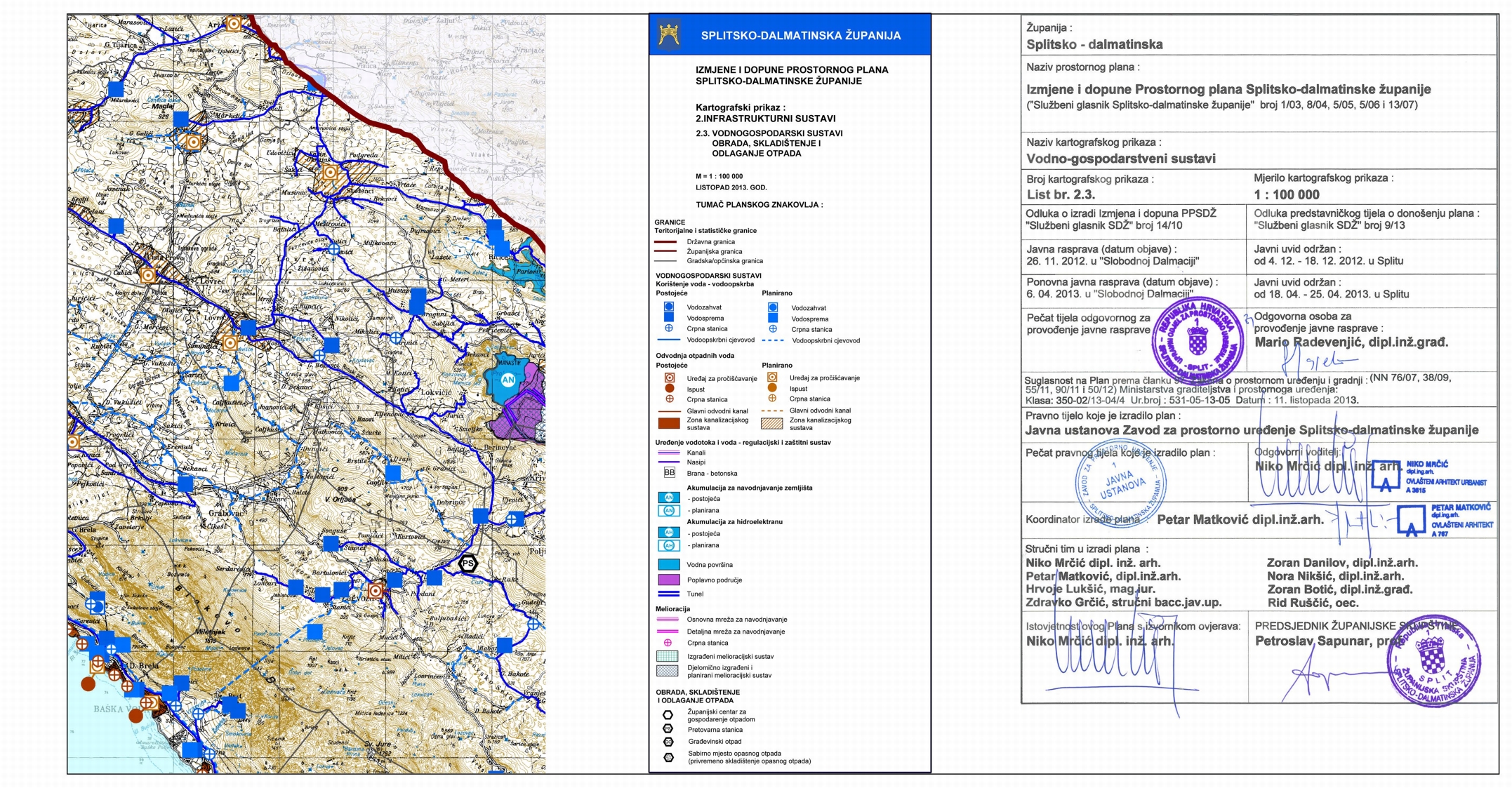Click the planned AN irrigation accumulation legend icon
The height and width of the screenshot is (788, 1512).
click(668, 510)
